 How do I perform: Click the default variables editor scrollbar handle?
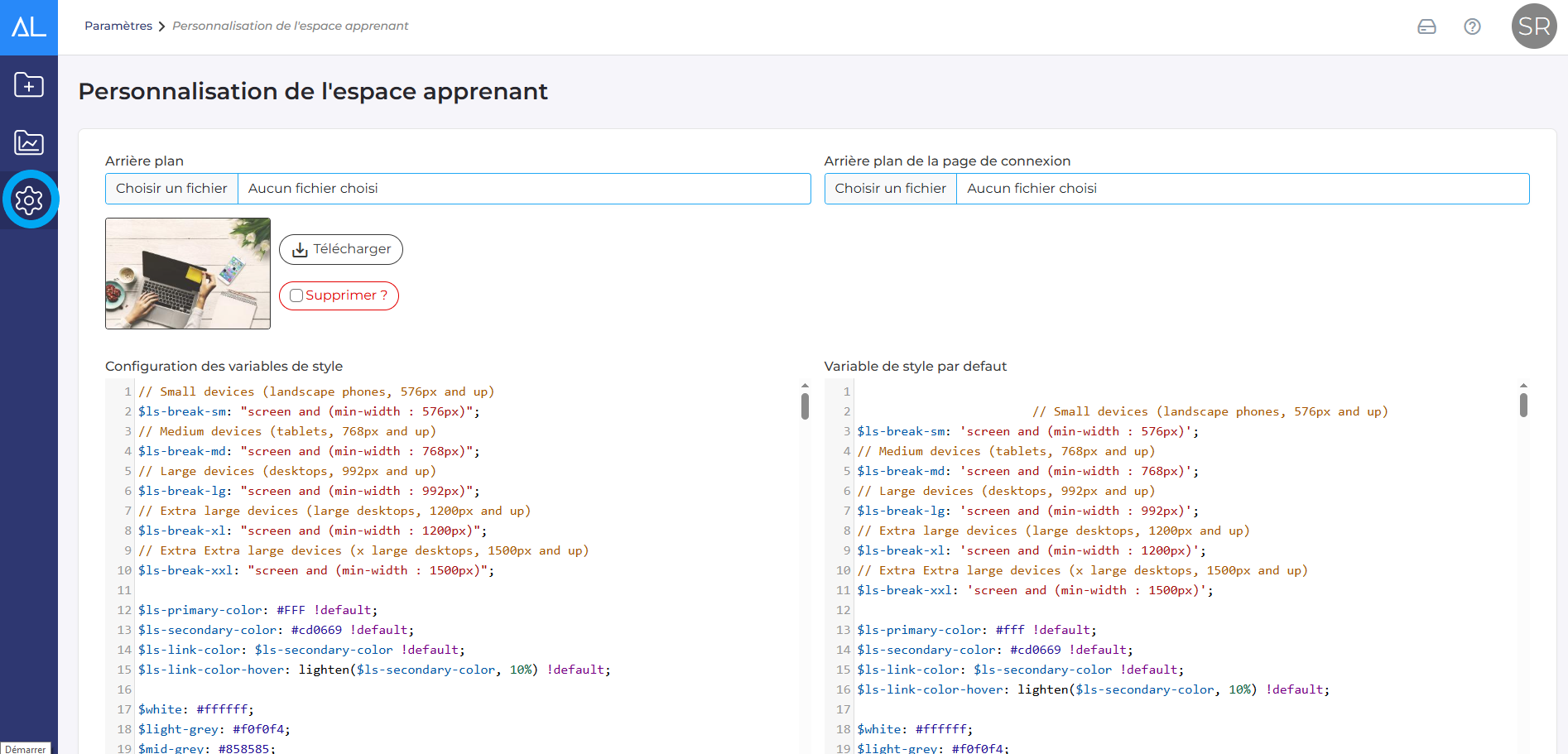(1523, 405)
